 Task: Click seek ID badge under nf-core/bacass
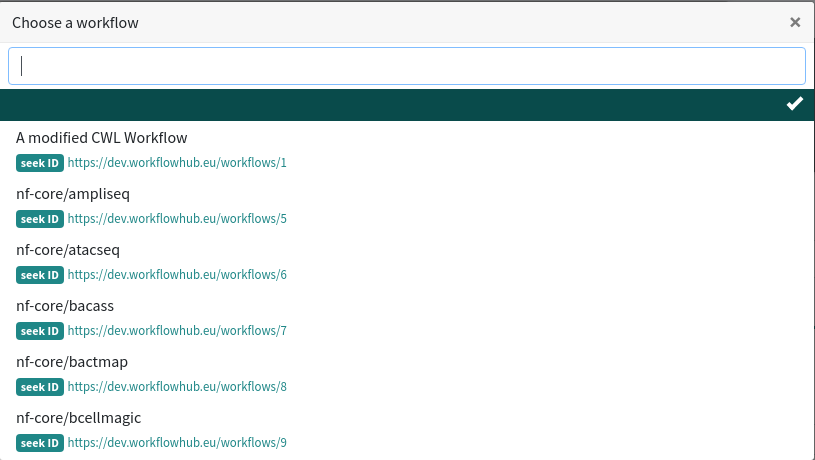(40, 332)
